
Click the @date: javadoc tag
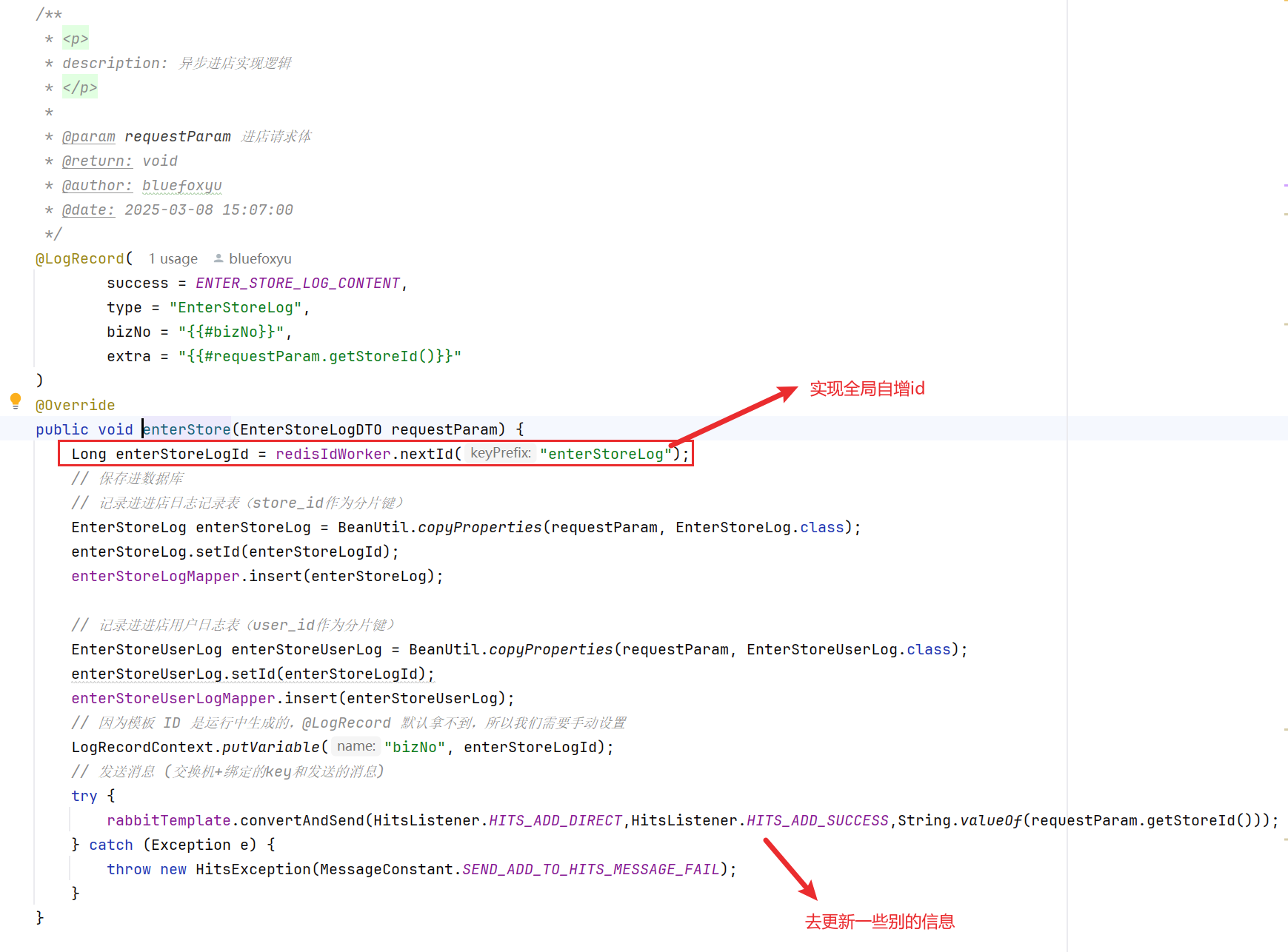(89, 209)
